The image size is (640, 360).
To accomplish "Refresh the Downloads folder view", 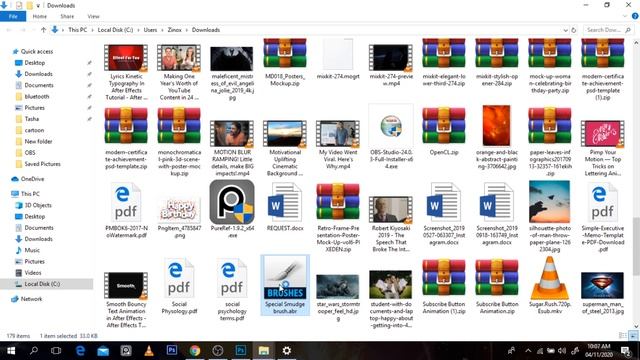I will click(x=573, y=30).
